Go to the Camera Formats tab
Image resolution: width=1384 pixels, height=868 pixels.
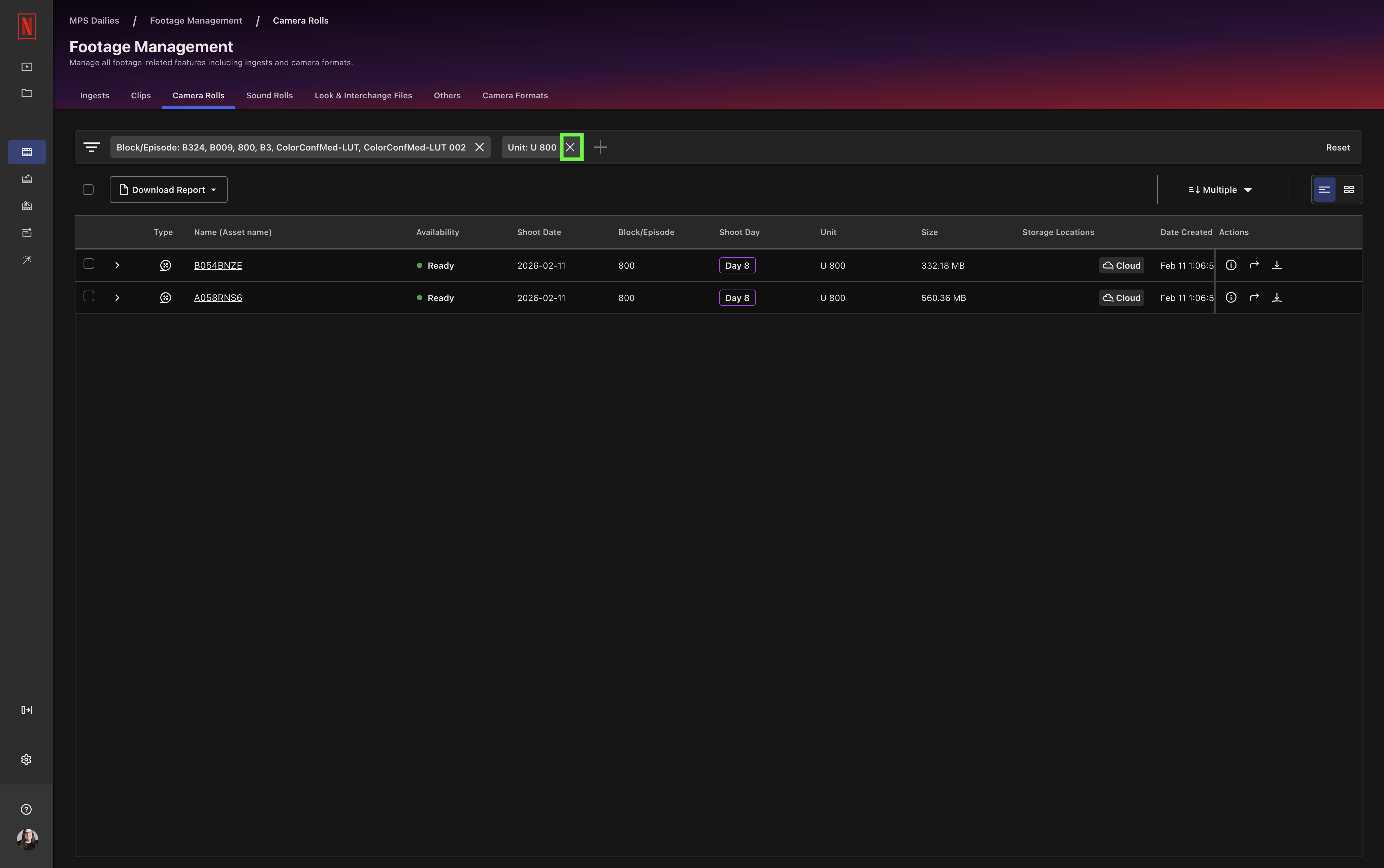coord(515,95)
